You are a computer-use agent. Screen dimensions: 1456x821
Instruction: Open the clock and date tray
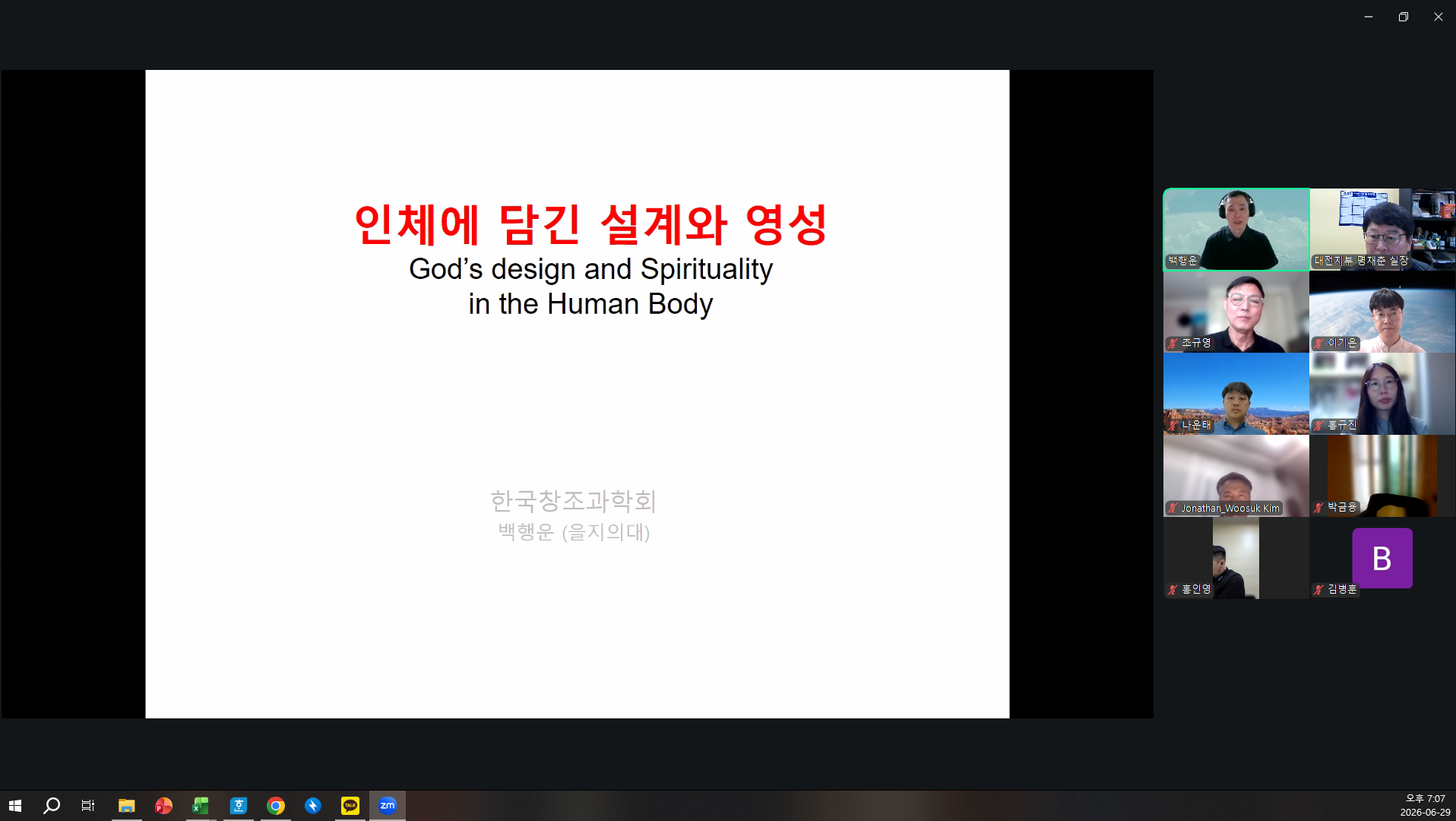[x=1425, y=806]
